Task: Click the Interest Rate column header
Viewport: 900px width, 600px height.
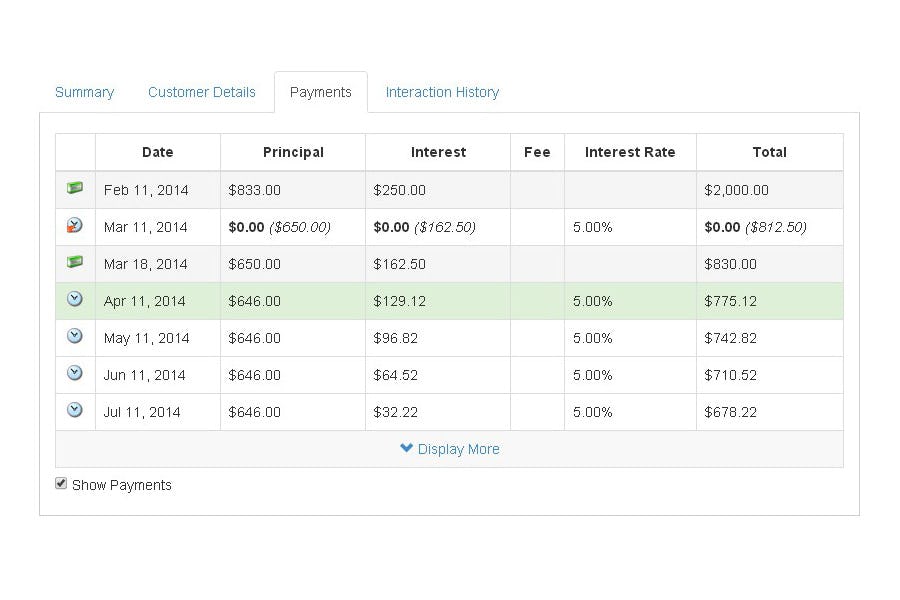Action: (630, 152)
